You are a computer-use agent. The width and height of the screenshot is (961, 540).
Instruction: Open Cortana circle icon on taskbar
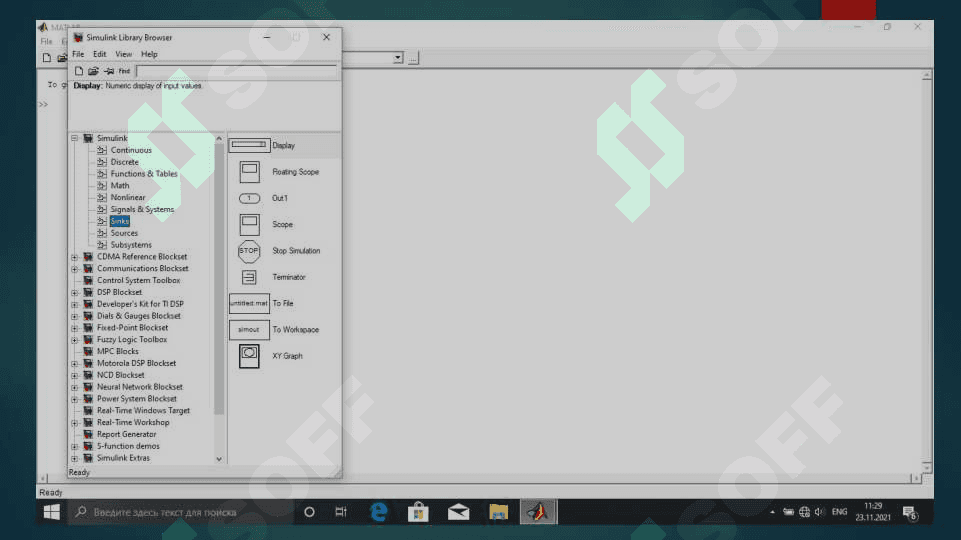point(310,512)
